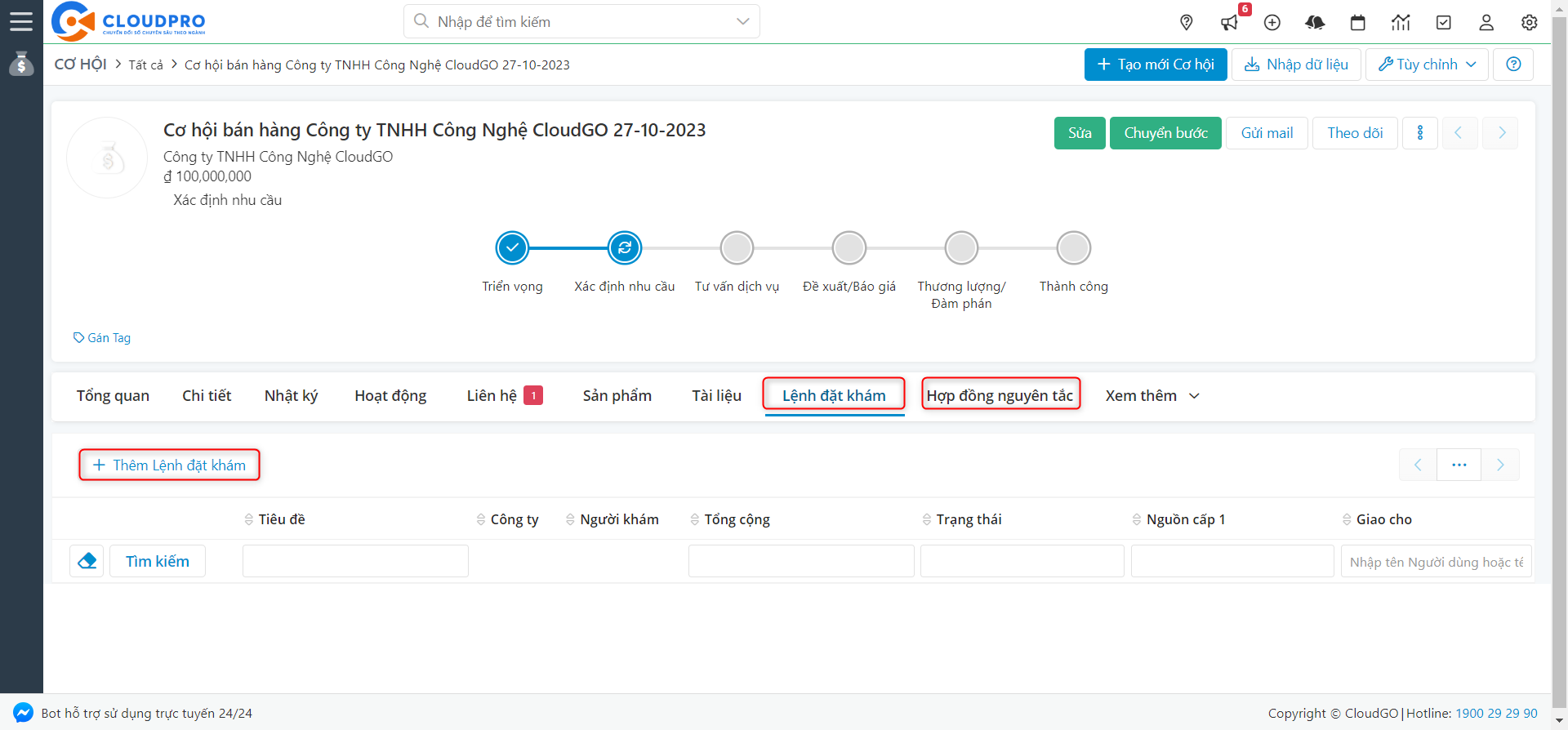Sort by Tiêu đề column
Image resolution: width=1568 pixels, height=730 pixels.
tap(274, 519)
